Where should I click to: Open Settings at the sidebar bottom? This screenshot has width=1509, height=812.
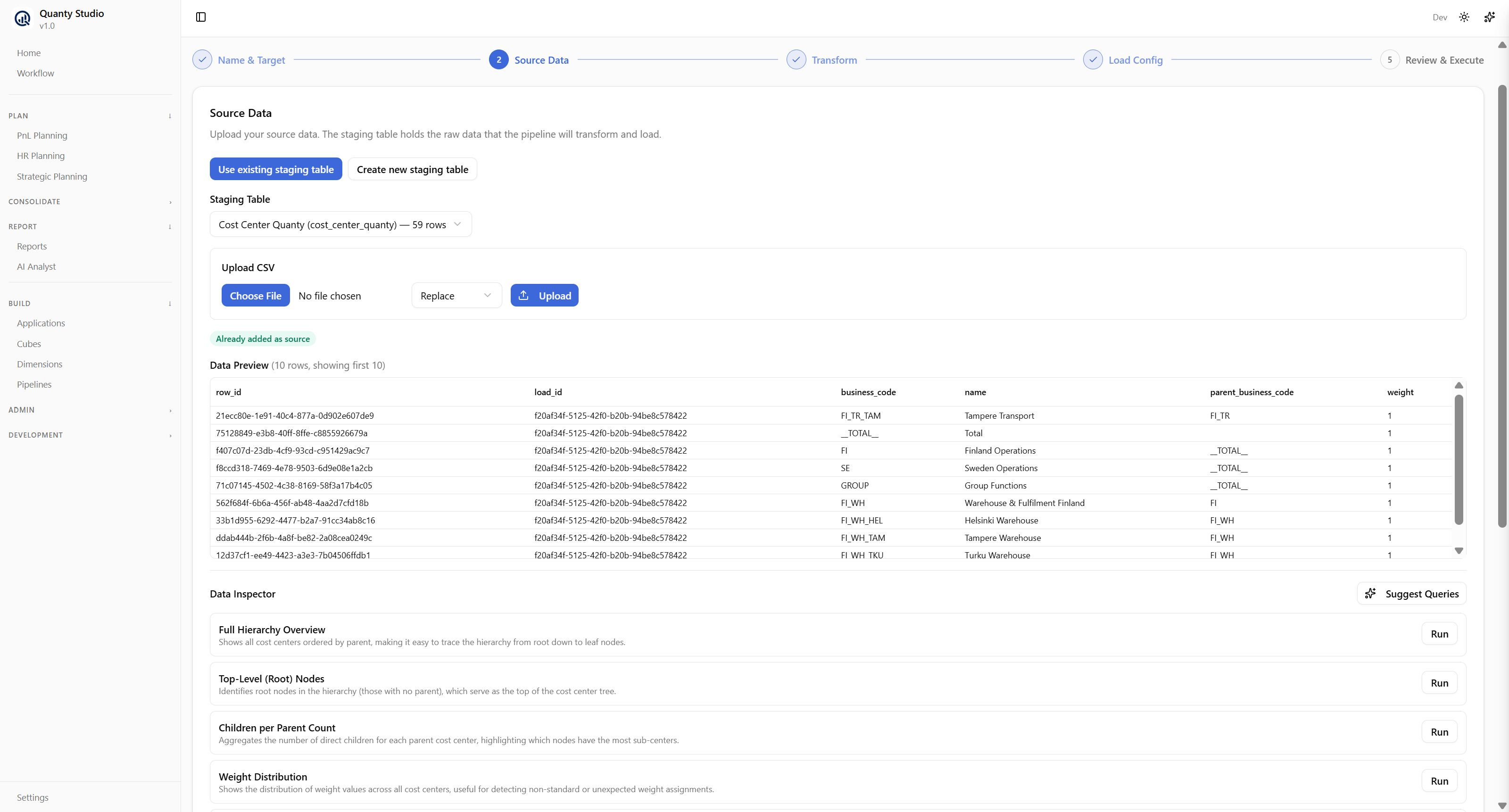(x=33, y=797)
